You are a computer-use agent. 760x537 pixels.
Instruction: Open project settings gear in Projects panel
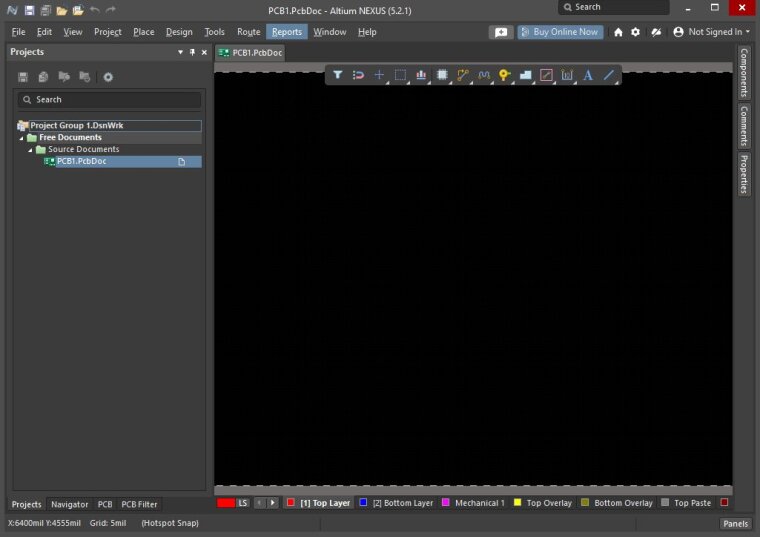pos(108,77)
